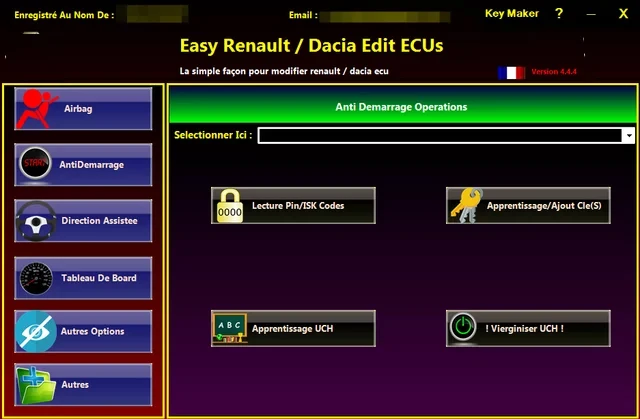Open the Airbag section

coord(83,109)
